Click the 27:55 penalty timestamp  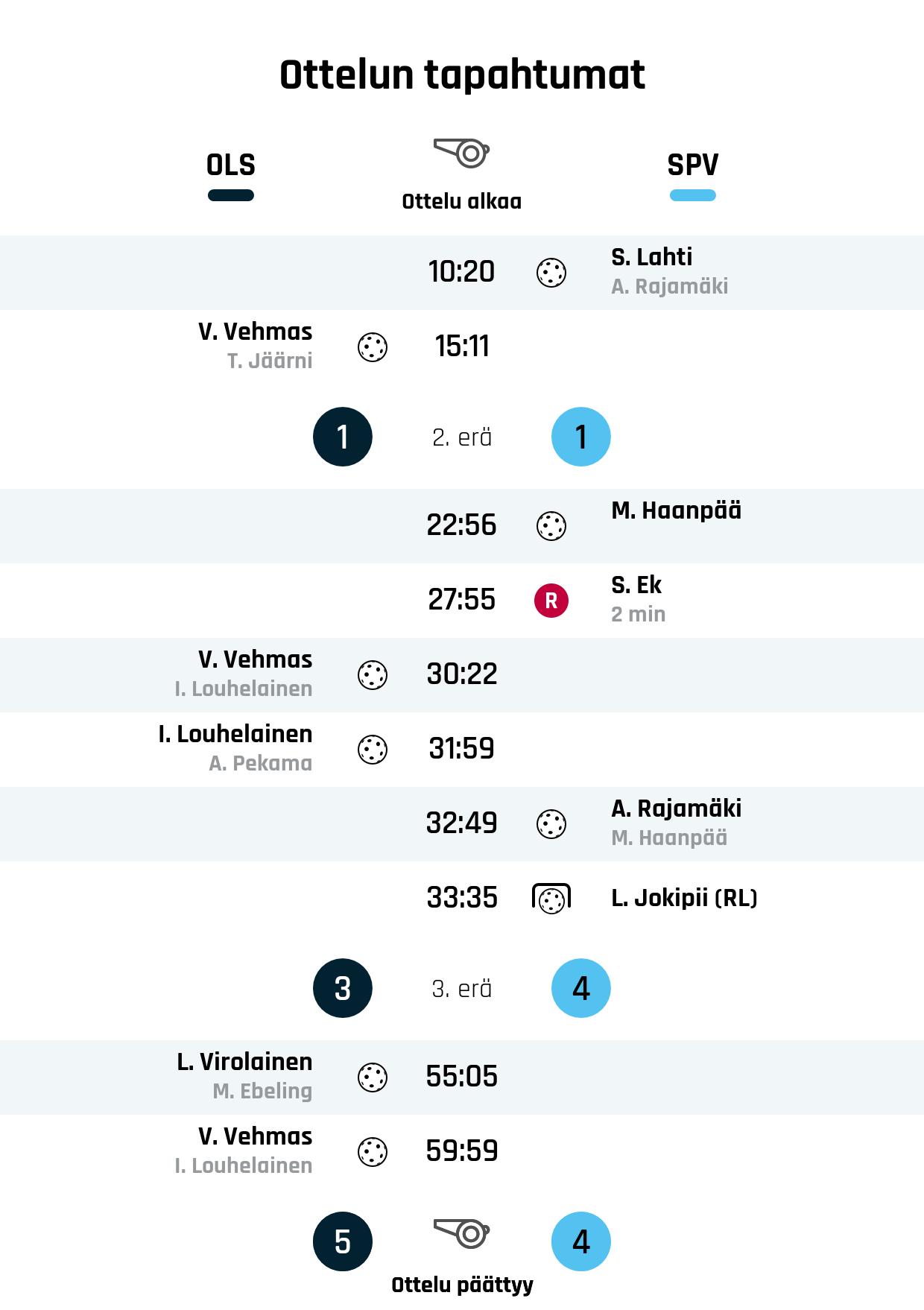tap(462, 600)
